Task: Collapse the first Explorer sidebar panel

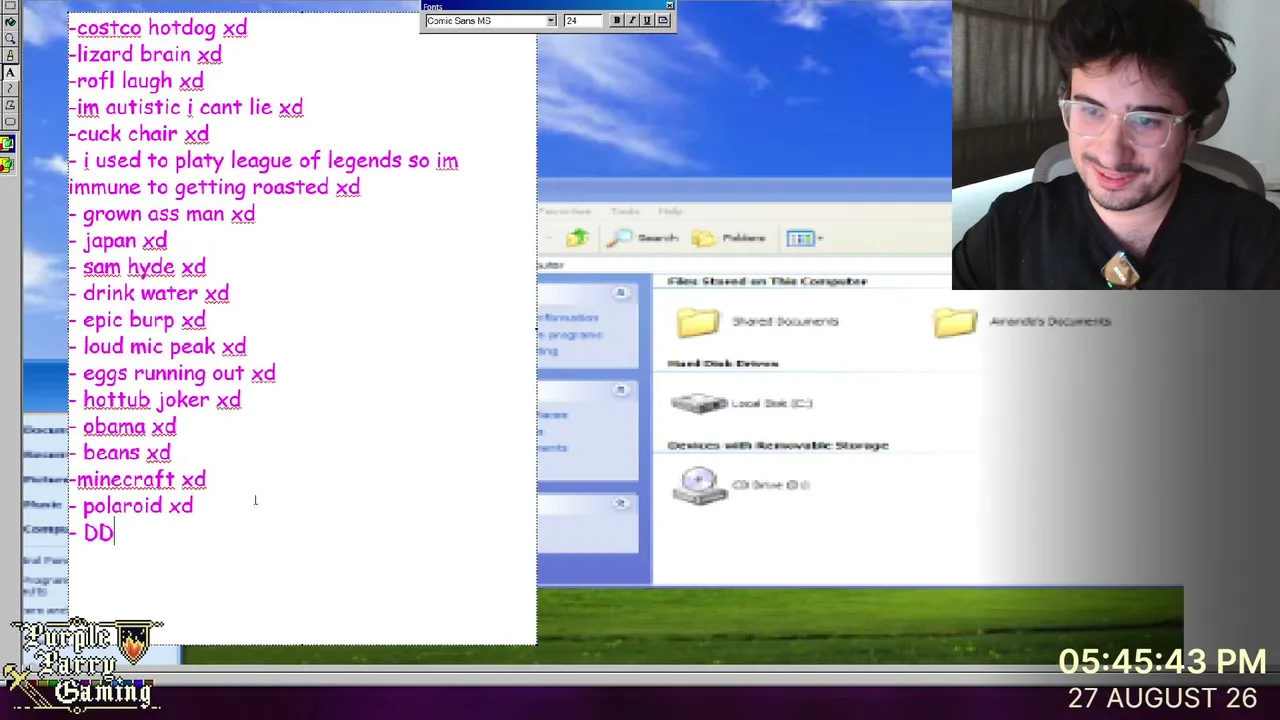Action: (x=621, y=292)
